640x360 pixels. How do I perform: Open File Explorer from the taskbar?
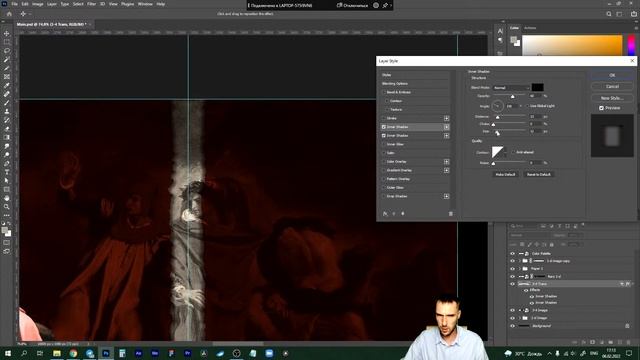coord(57,353)
